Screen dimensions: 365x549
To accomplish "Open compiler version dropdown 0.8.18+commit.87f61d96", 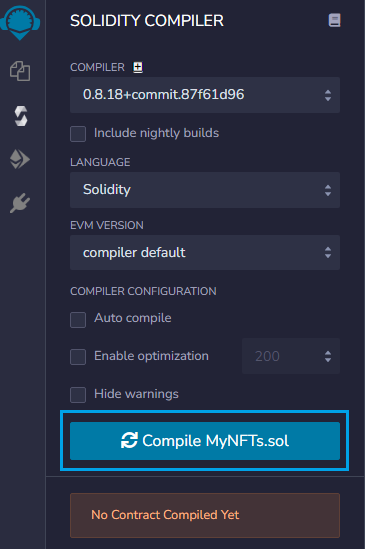I will pos(205,95).
